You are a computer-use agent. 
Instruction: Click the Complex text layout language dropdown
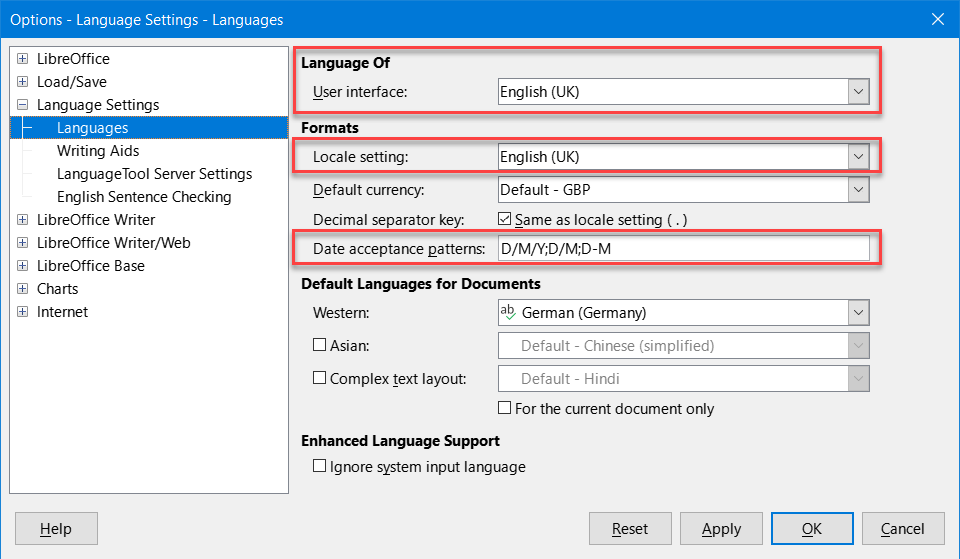pos(684,379)
